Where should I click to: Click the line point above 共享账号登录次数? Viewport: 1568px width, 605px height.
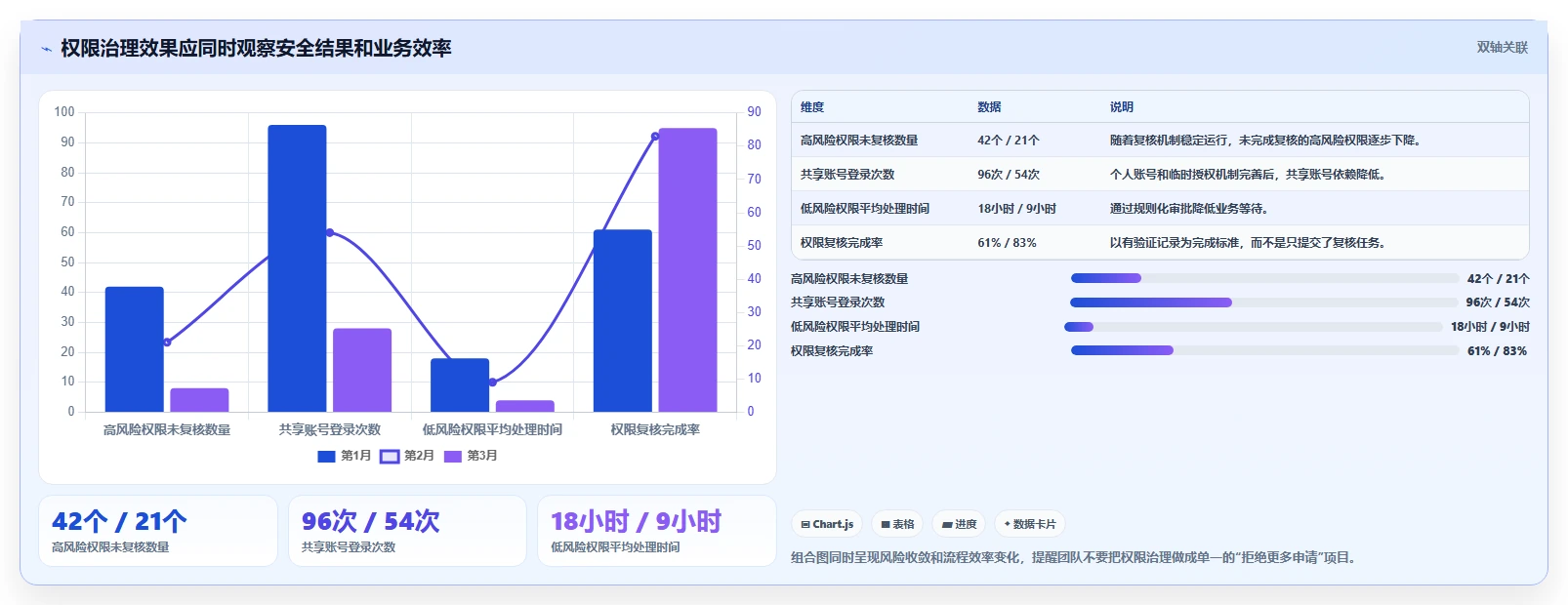pos(330,232)
